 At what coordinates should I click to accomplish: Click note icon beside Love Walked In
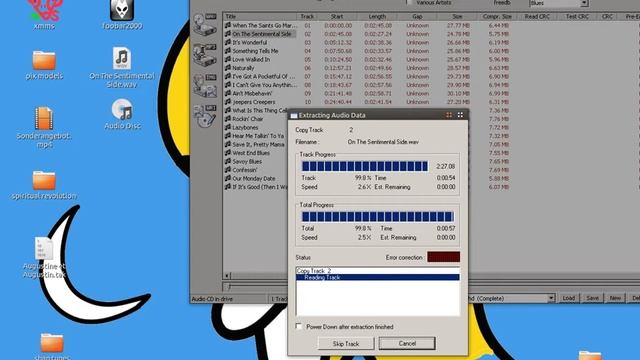coord(228,59)
